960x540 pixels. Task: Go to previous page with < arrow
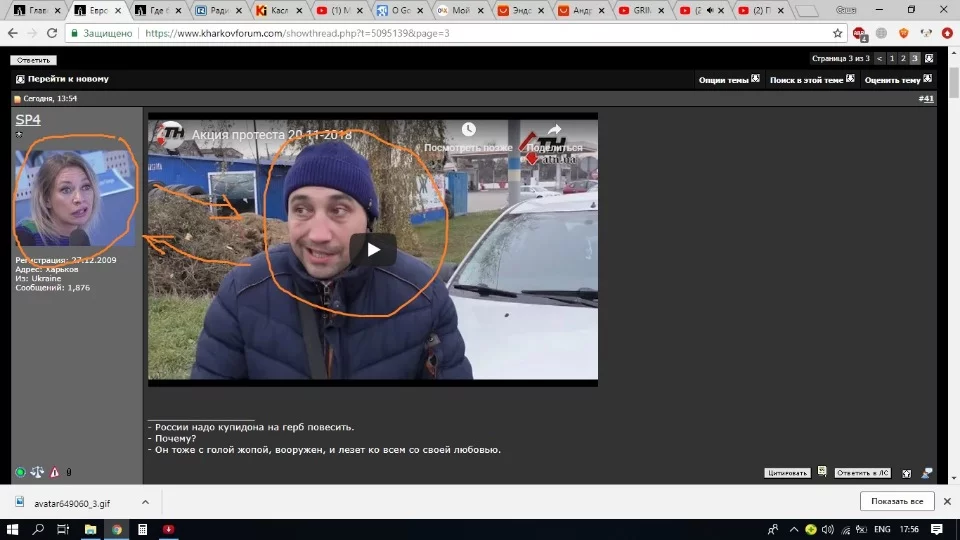(880, 58)
